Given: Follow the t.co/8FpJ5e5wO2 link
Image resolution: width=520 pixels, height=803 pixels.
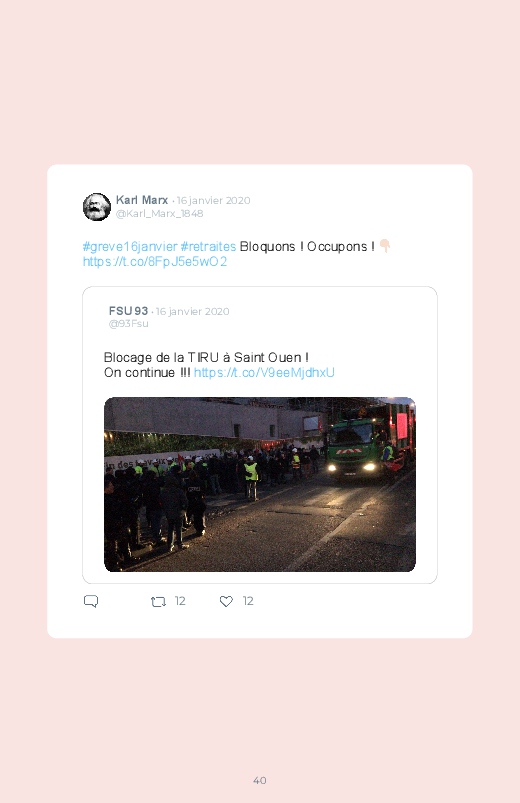Looking at the screenshot, I should point(155,262).
